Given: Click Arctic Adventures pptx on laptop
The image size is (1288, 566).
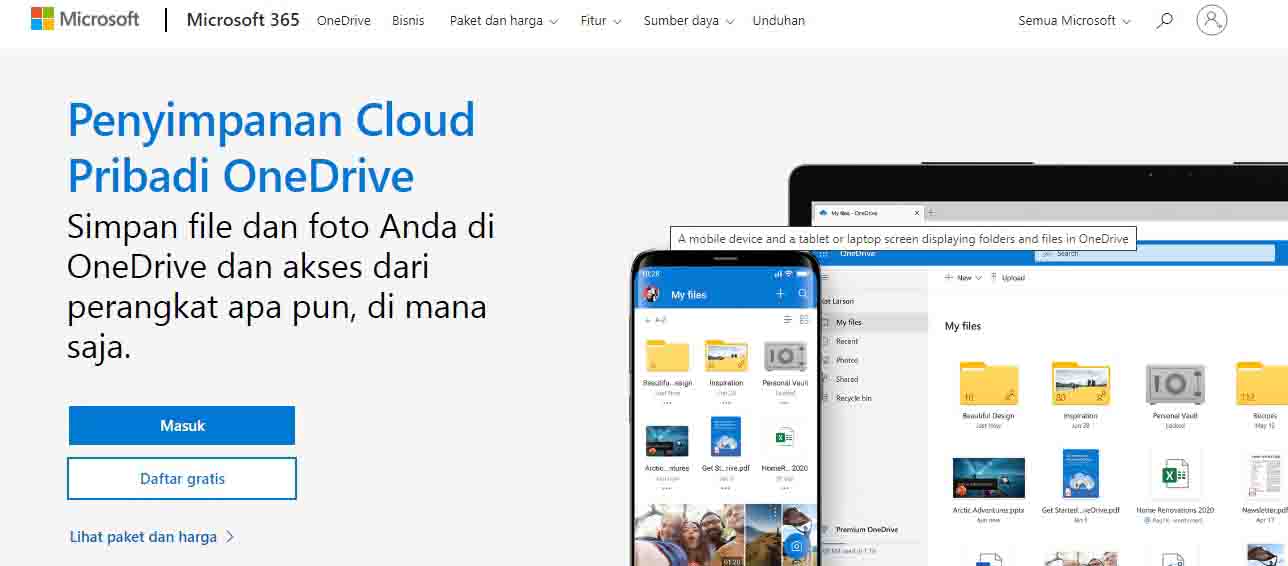Looking at the screenshot, I should pos(989,478).
